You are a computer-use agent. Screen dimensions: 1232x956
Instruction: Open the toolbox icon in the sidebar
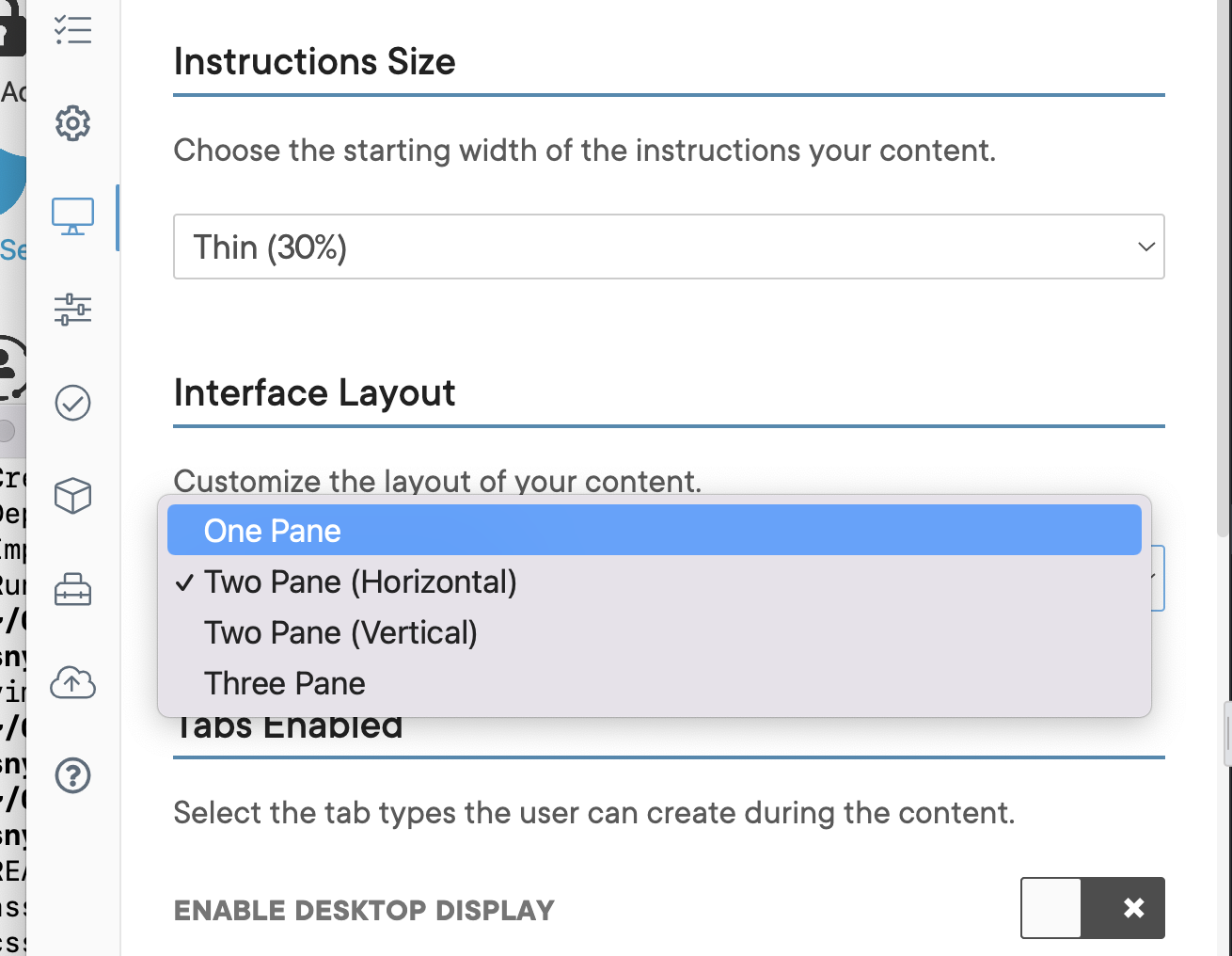click(72, 589)
